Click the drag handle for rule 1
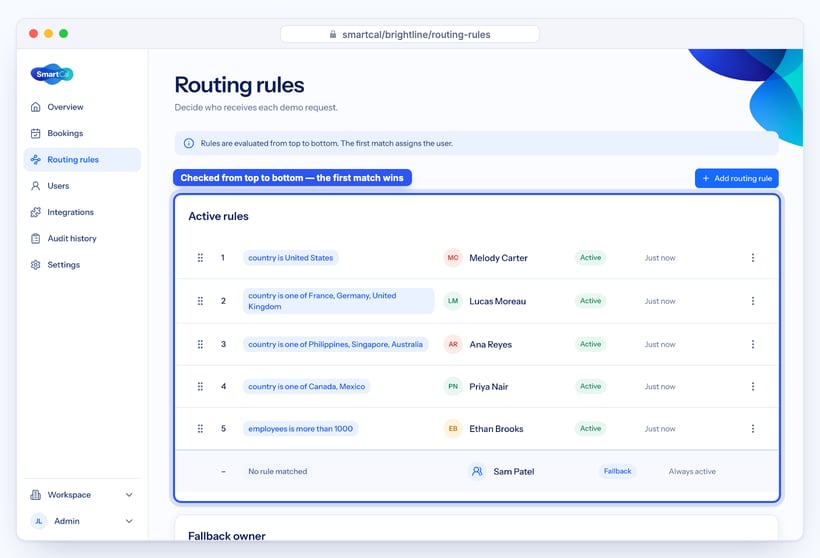 (x=200, y=258)
